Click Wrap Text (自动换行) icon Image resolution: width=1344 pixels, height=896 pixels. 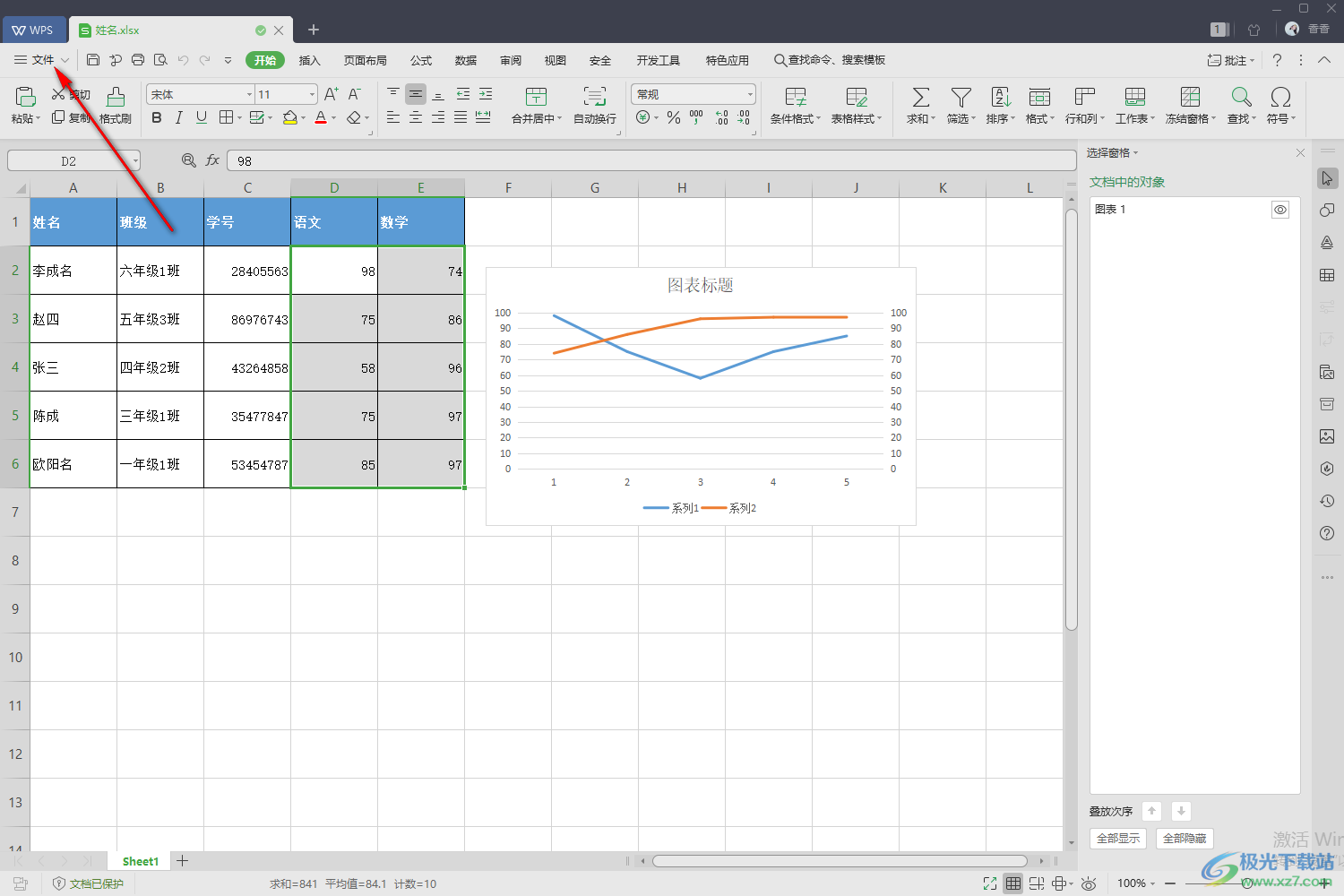pos(595,97)
